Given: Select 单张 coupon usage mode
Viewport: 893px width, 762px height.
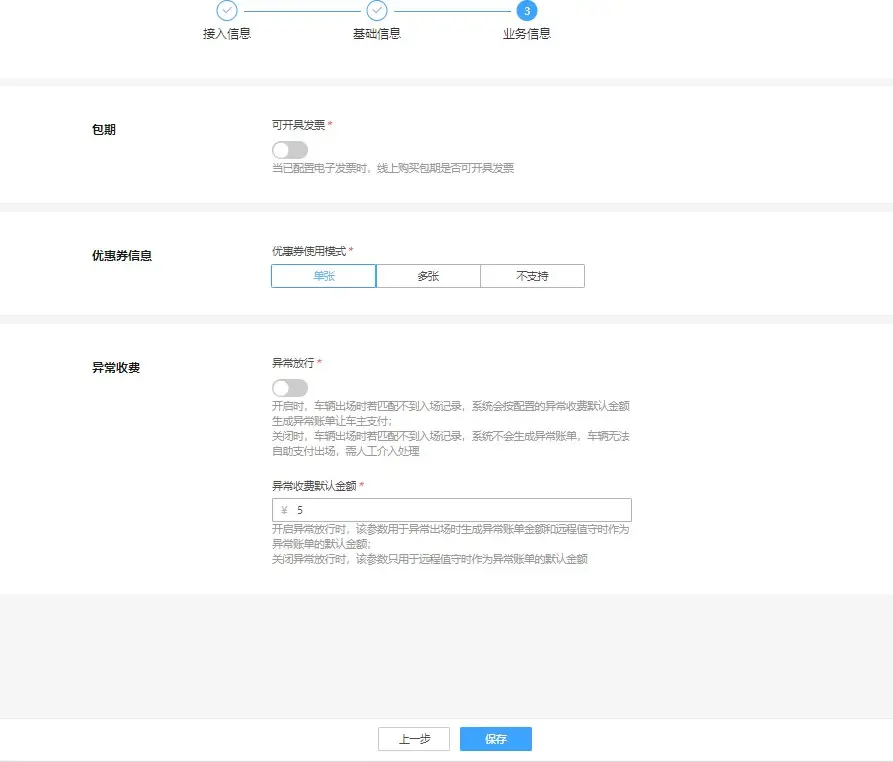Looking at the screenshot, I should point(323,276).
